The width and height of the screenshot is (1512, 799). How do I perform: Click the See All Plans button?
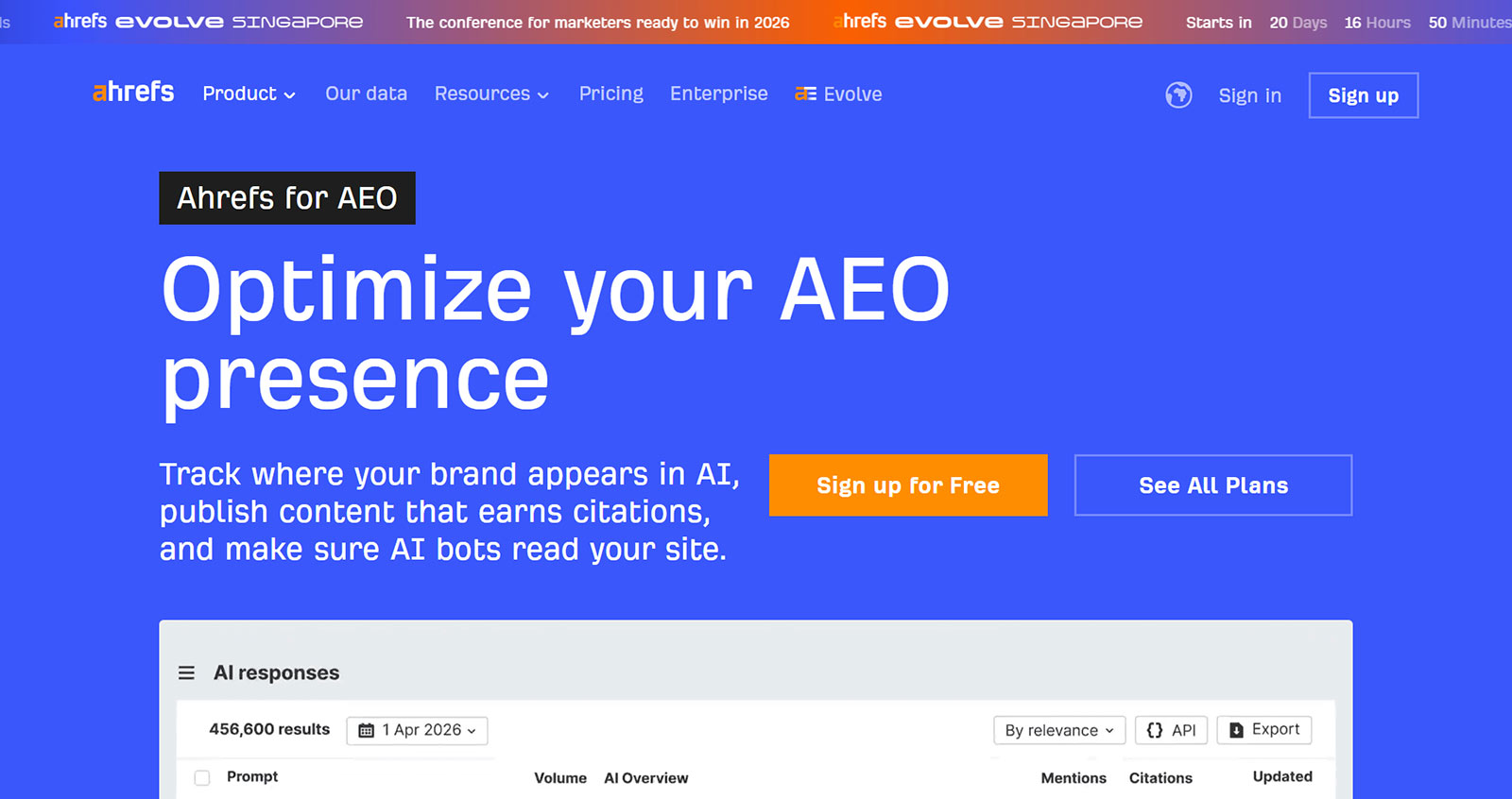tap(1212, 485)
